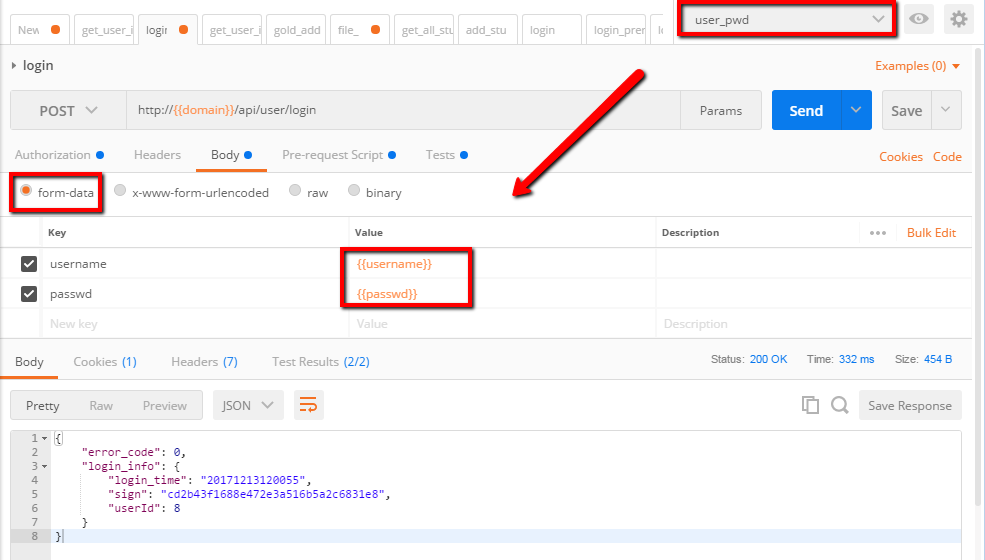This screenshot has width=985, height=560.
Task: Search response body magnifier icon
Action: tap(840, 405)
